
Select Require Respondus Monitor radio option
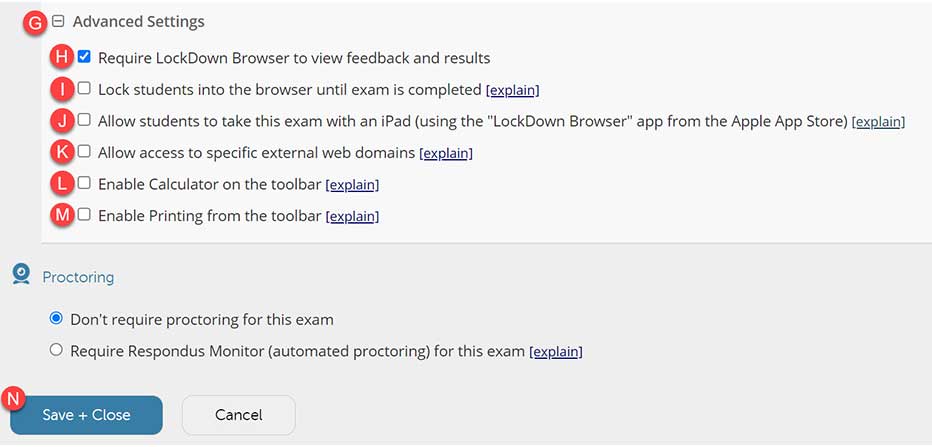[x=56, y=350]
